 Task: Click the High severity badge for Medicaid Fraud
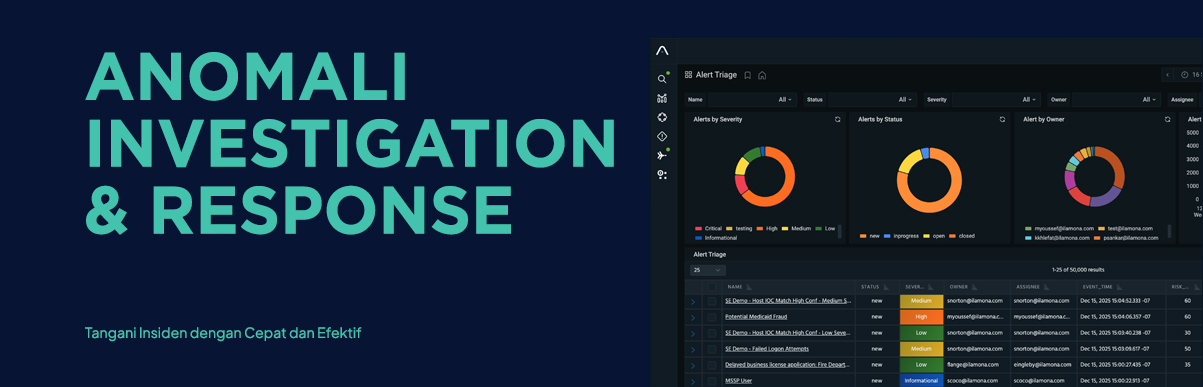(x=921, y=317)
